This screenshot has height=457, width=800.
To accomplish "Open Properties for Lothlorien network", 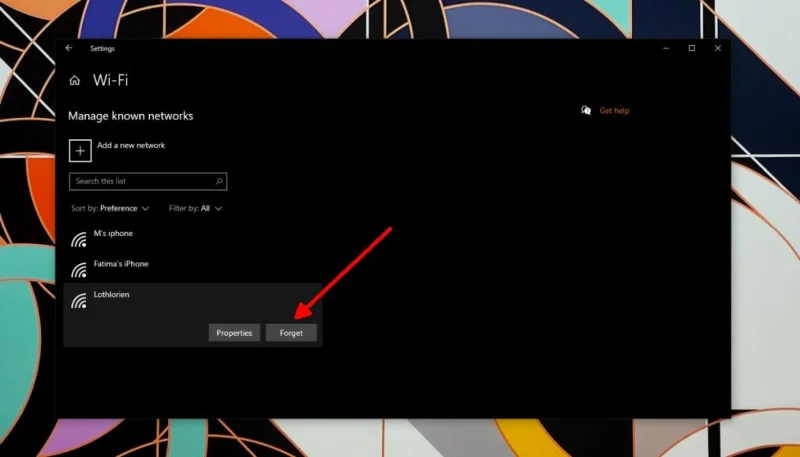I will 234,333.
